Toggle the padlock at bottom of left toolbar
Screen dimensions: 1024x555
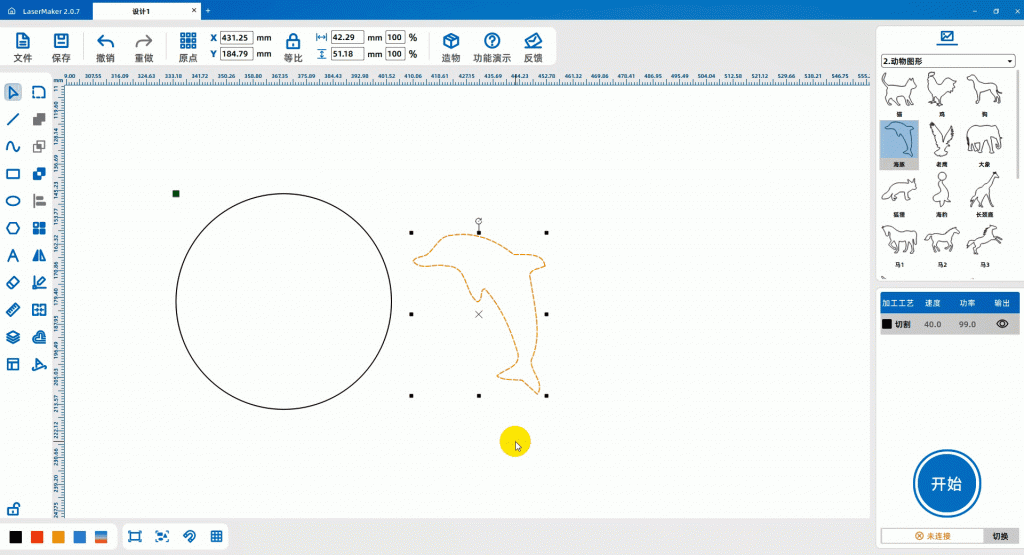coord(14,509)
